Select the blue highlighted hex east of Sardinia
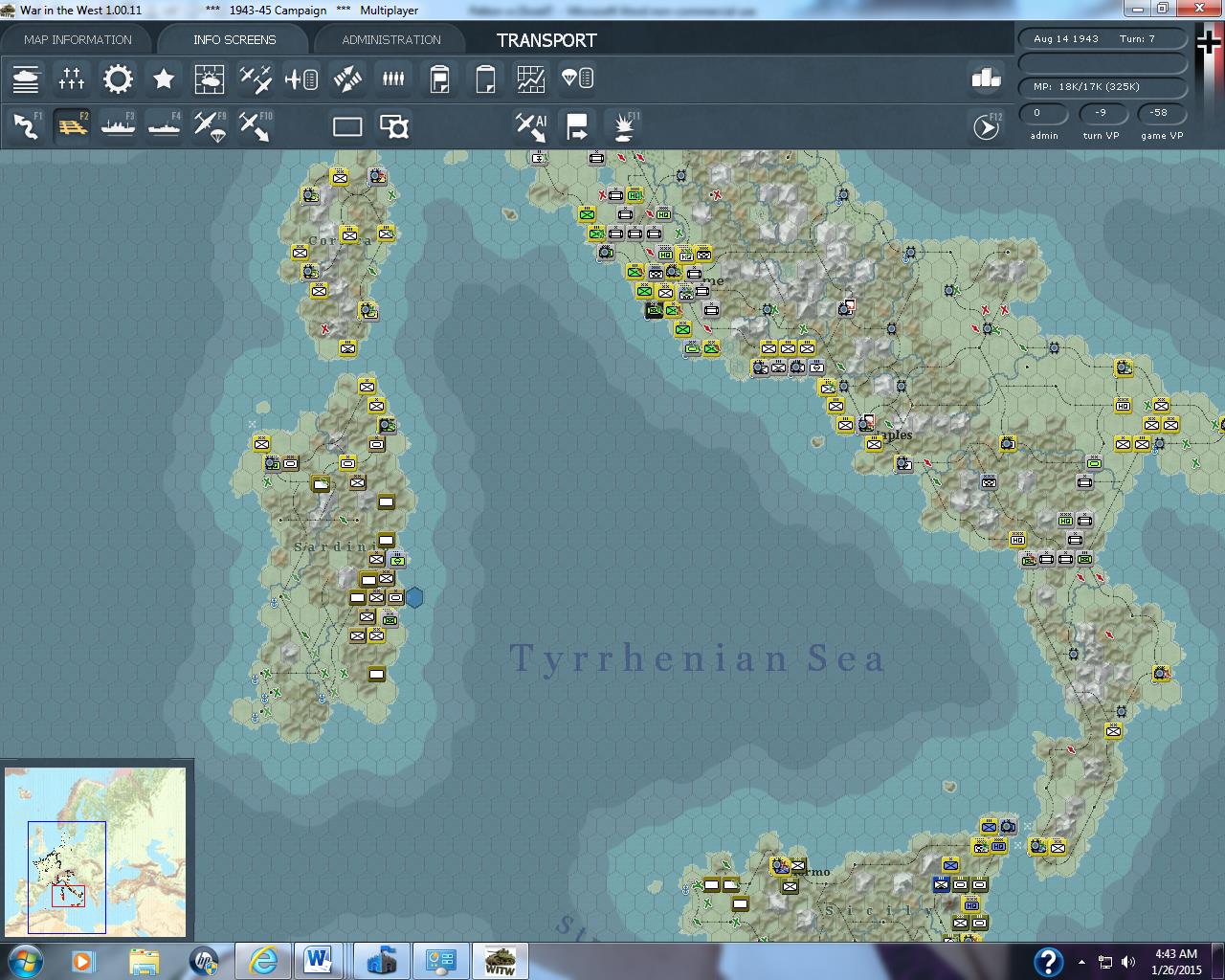The width and height of the screenshot is (1225, 980). click(414, 597)
